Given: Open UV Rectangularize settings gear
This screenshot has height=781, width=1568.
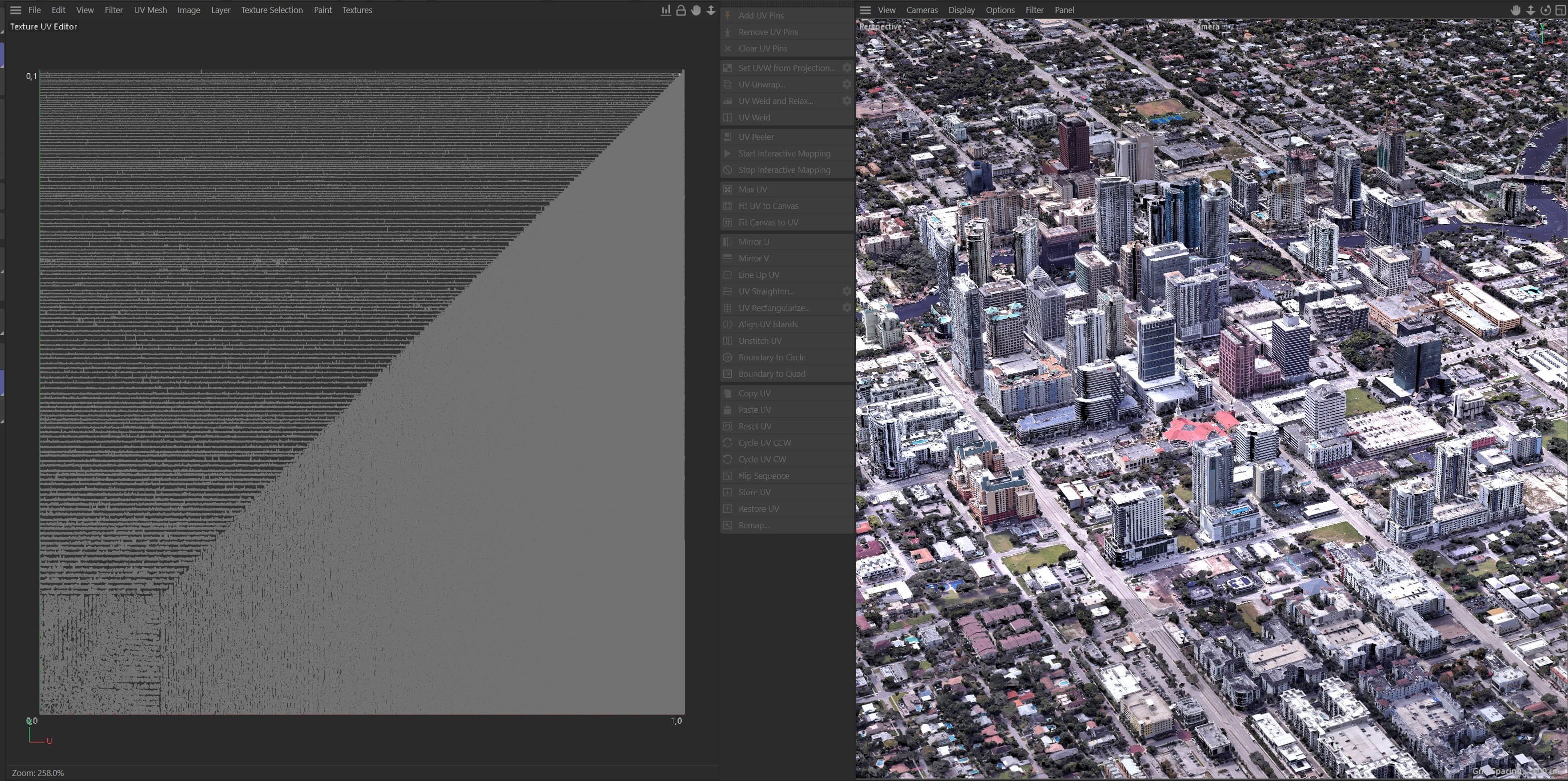Looking at the screenshot, I should [x=846, y=307].
